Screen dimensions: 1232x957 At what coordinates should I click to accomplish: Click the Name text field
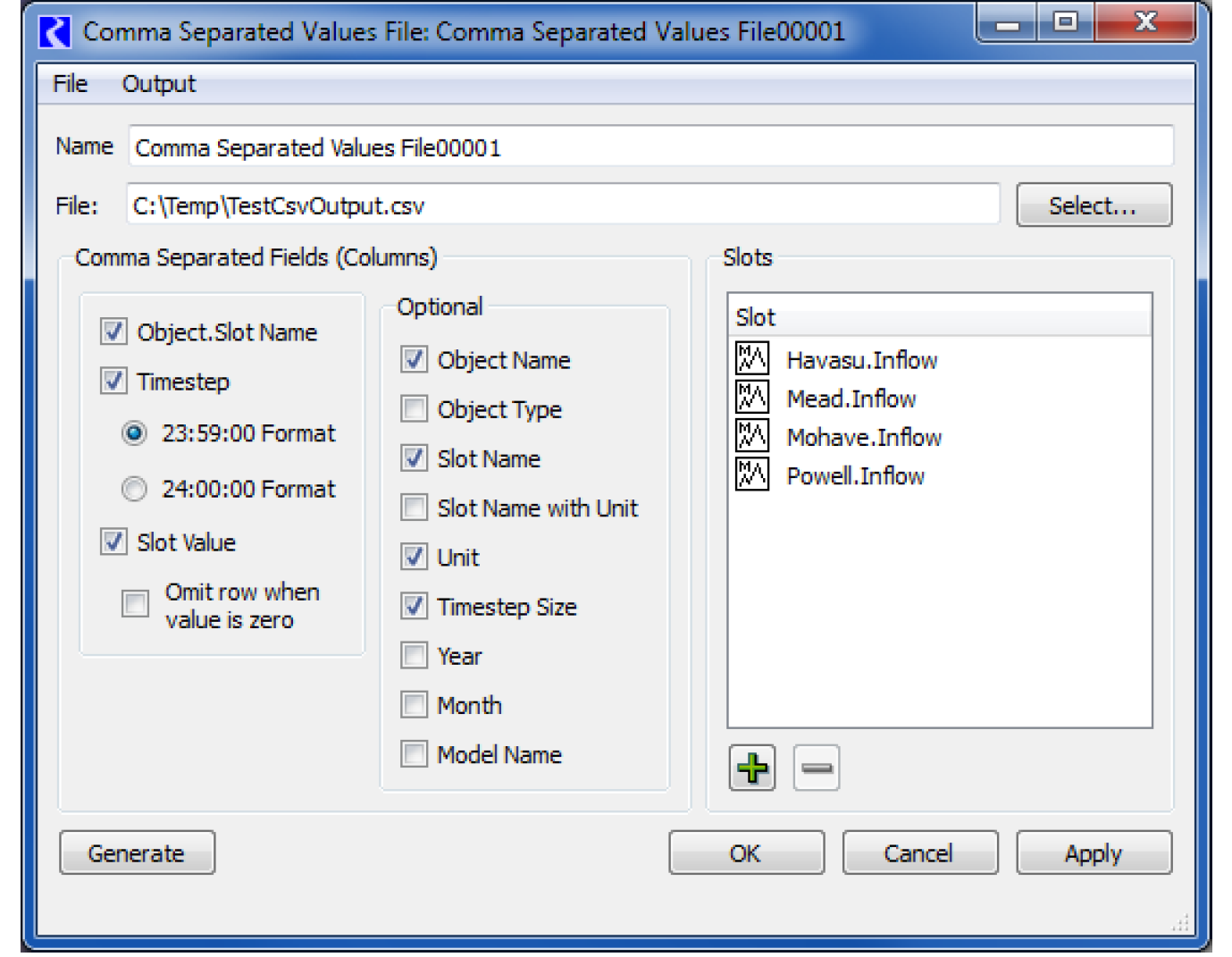[650, 147]
